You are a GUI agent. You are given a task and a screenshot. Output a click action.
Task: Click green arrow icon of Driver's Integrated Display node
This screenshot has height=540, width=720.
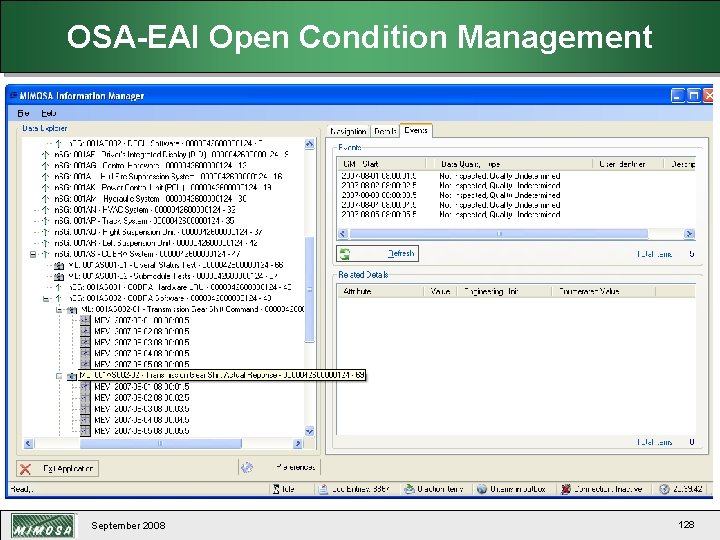click(45, 155)
